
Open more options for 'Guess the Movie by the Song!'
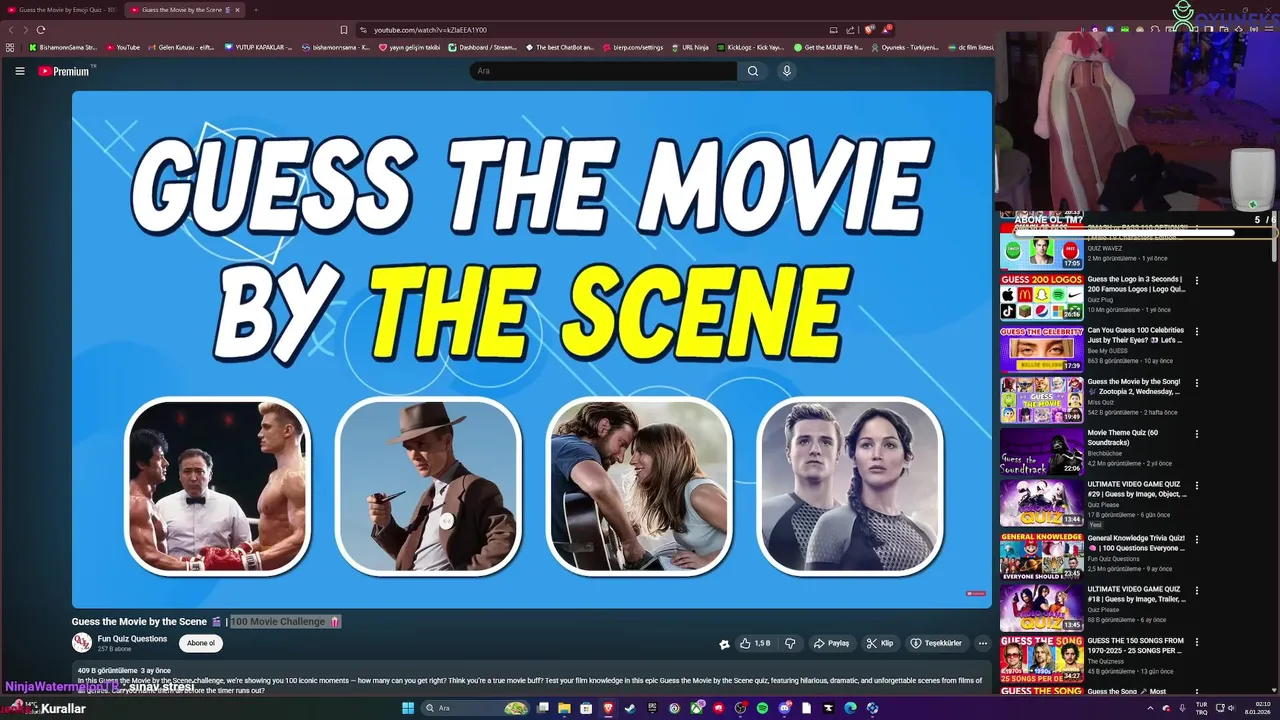point(1197,383)
